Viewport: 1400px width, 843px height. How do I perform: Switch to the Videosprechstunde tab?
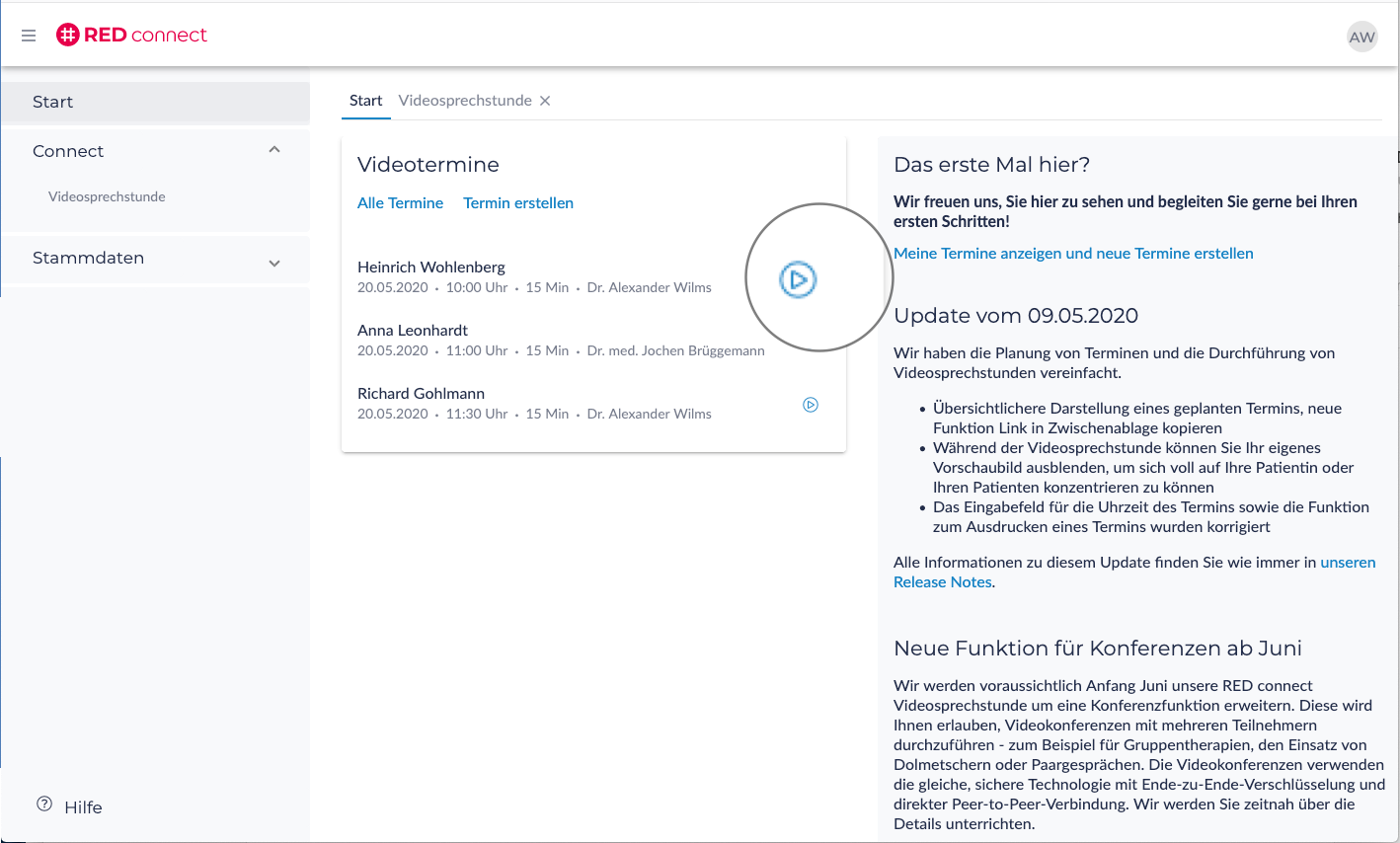click(x=464, y=101)
